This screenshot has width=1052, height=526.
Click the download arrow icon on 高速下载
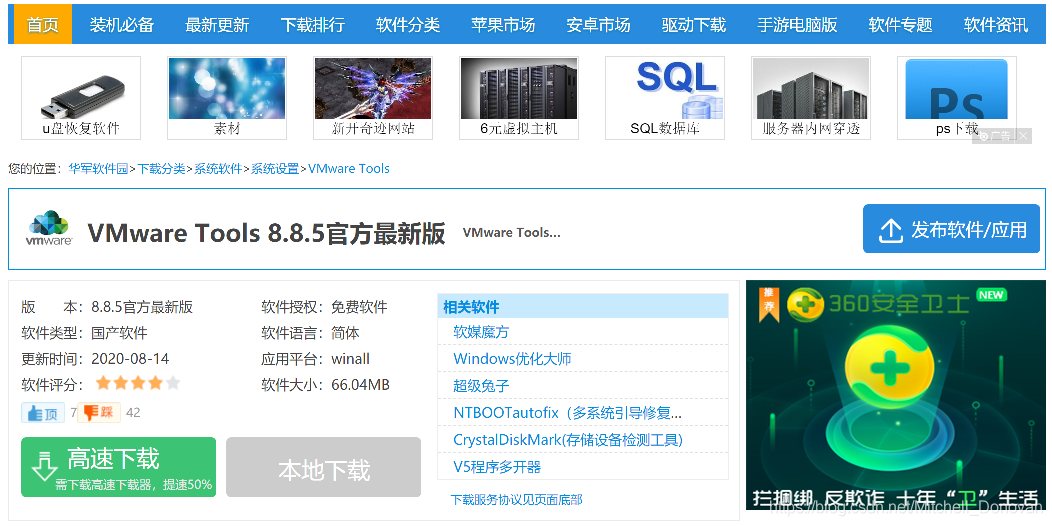(x=44, y=466)
